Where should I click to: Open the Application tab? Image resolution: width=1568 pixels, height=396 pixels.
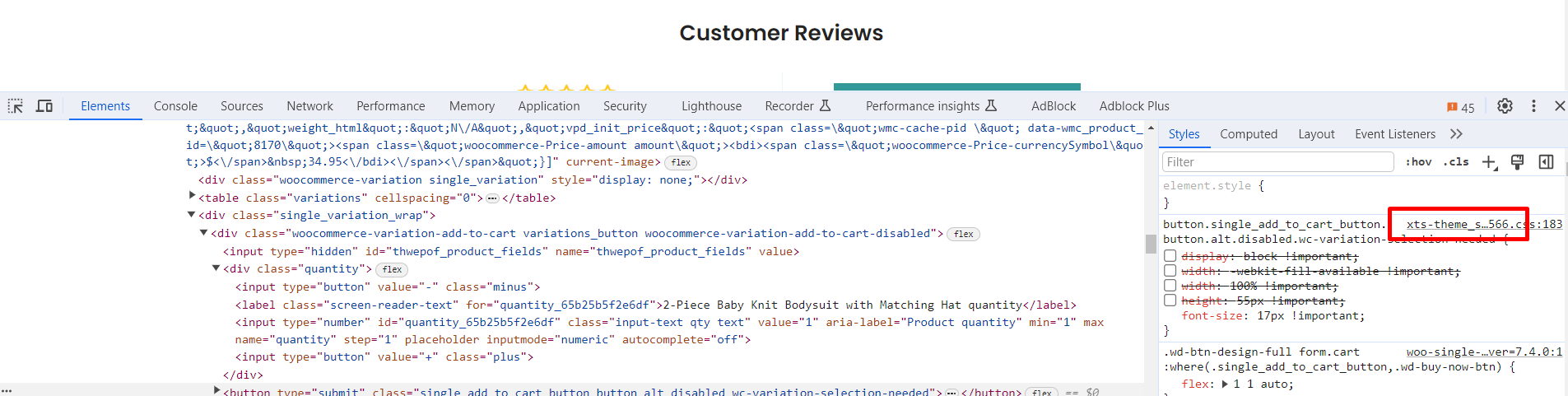point(549,106)
